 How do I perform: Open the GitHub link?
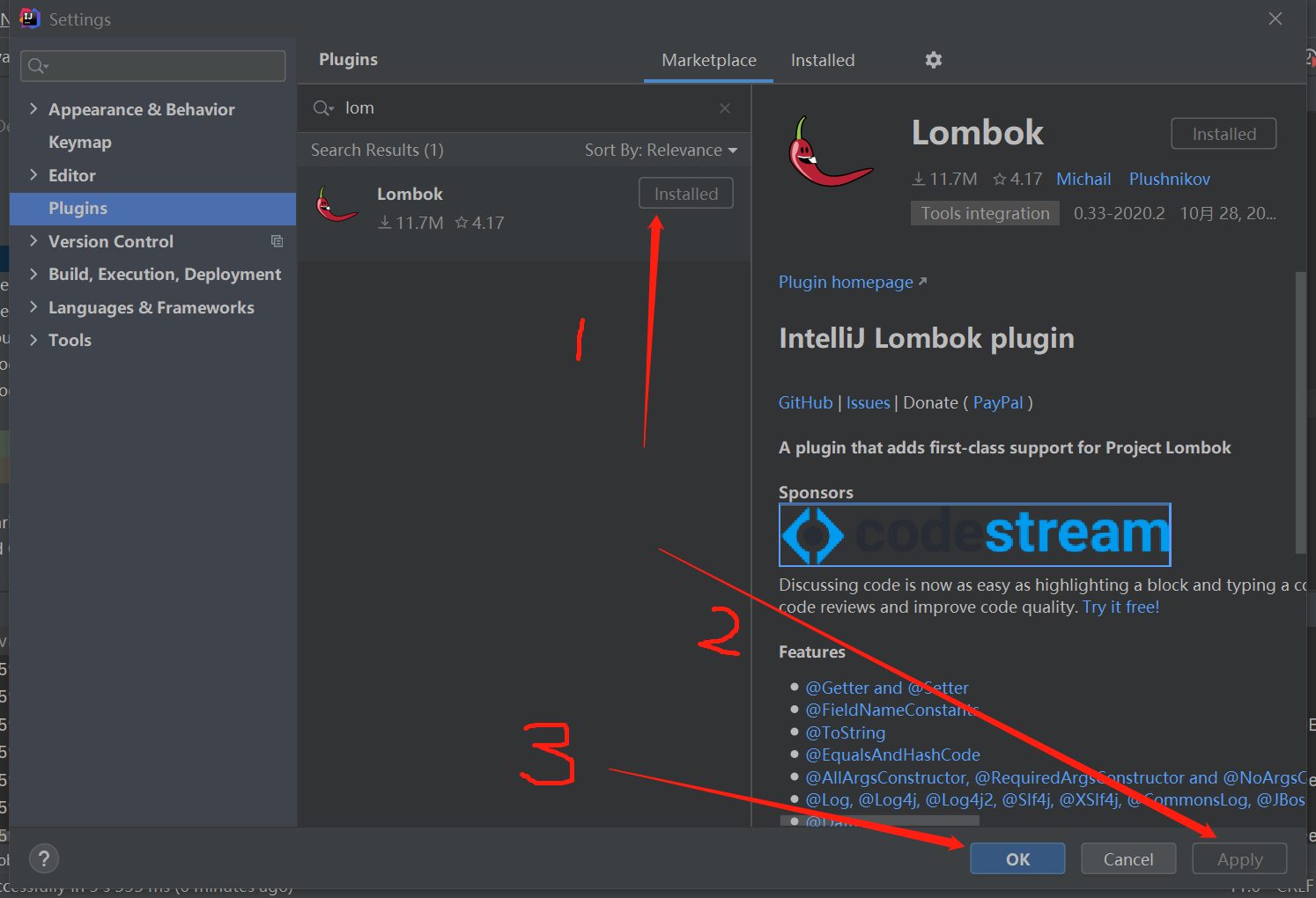(805, 403)
